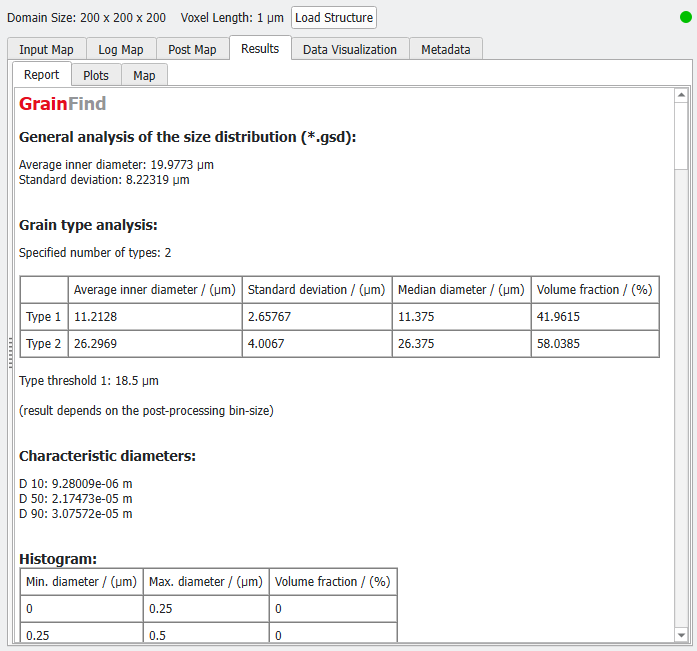Click 'Max. diameter / (µm)' histogram header
The image size is (697, 651).
pyautogui.click(x=206, y=582)
